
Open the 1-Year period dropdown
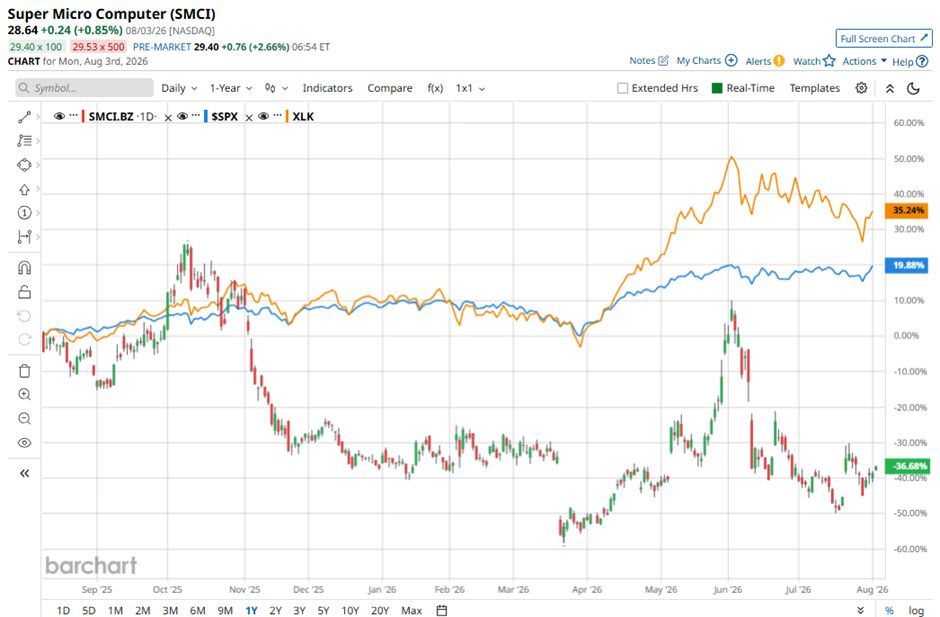[231, 88]
